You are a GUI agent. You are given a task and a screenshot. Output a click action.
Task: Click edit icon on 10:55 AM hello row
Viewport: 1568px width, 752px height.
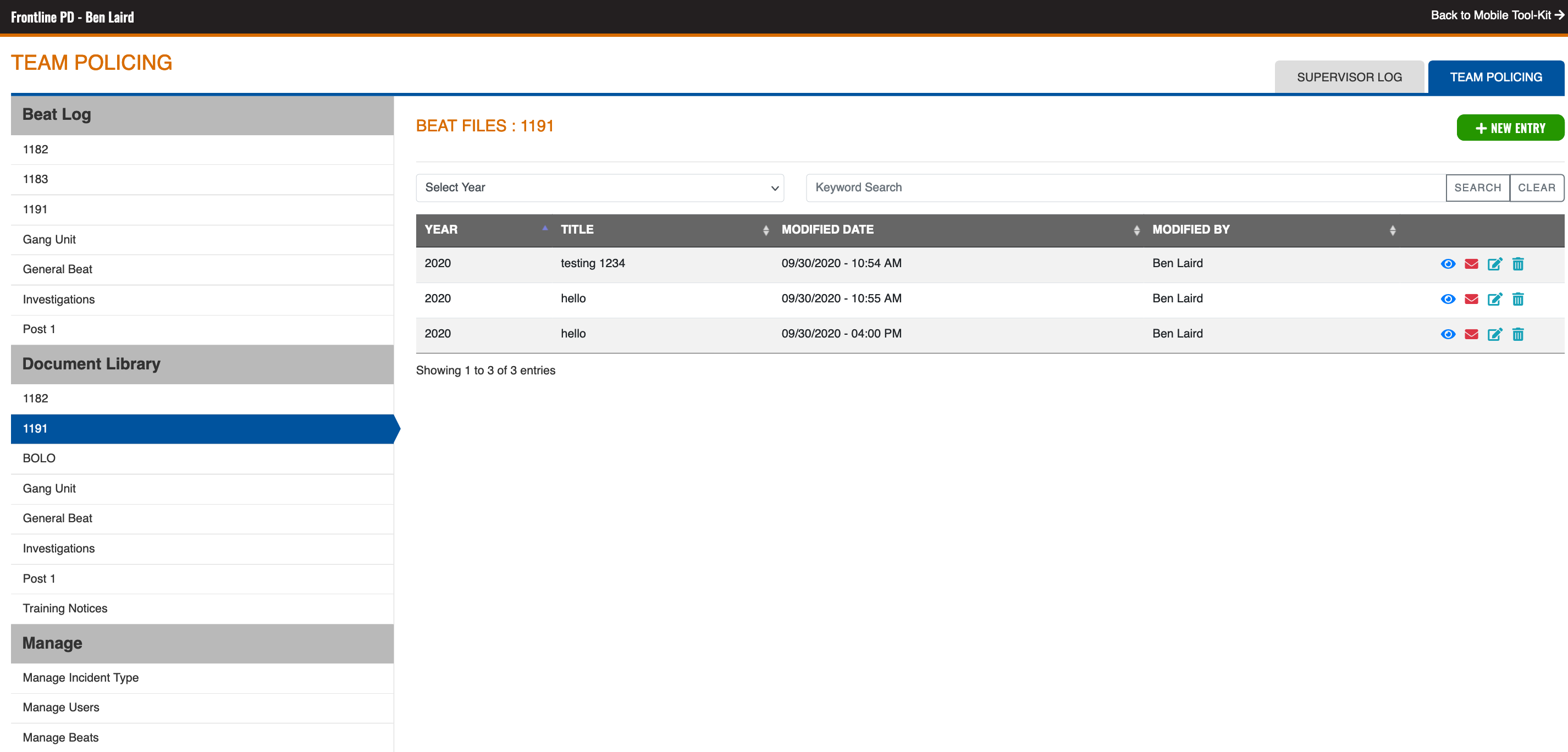click(1494, 298)
